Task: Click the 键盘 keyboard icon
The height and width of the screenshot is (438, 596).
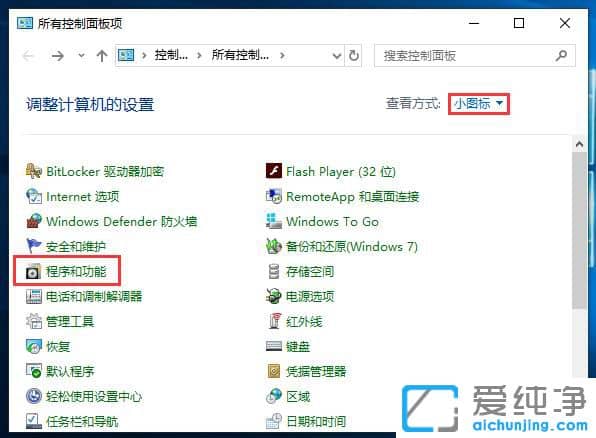Action: tap(274, 346)
